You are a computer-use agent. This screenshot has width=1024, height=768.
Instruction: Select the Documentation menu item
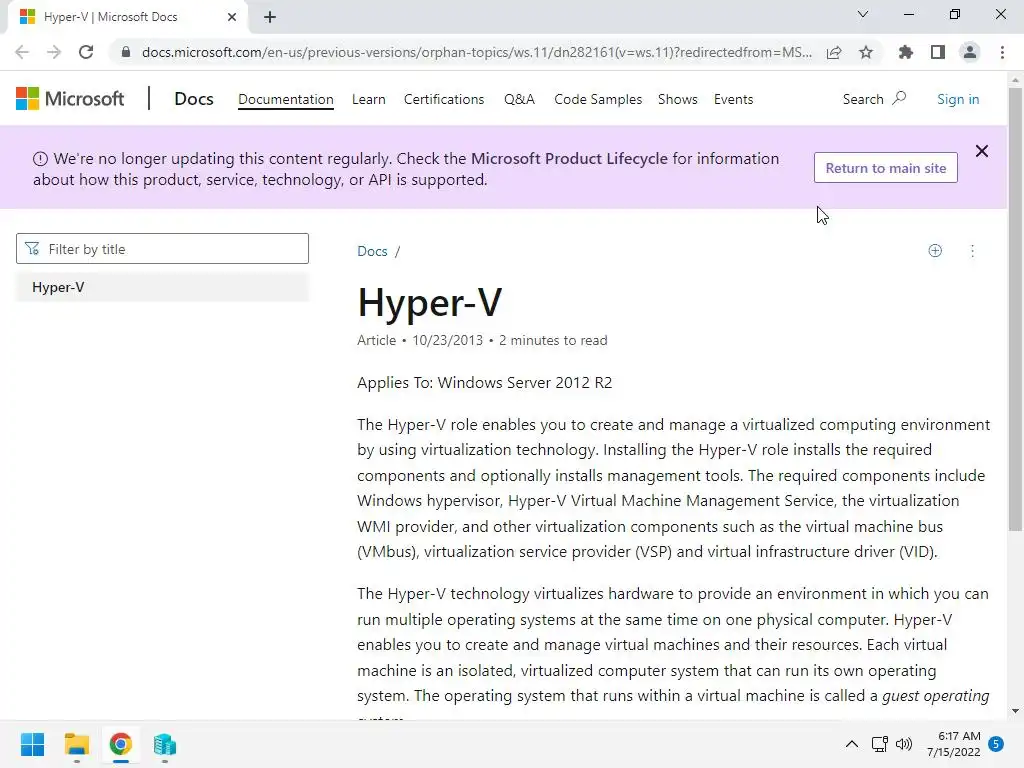click(285, 99)
